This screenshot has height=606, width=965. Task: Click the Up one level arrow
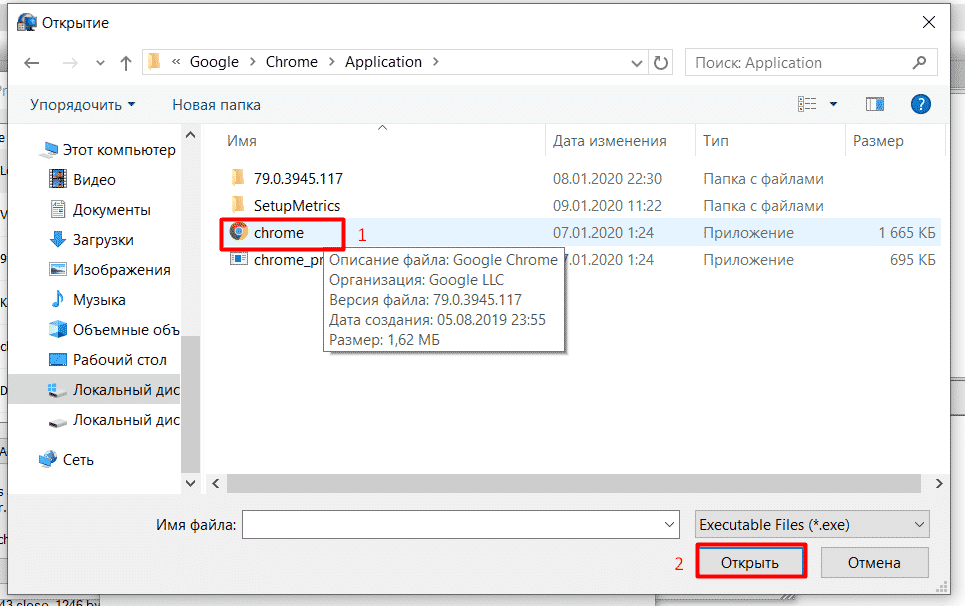click(125, 62)
